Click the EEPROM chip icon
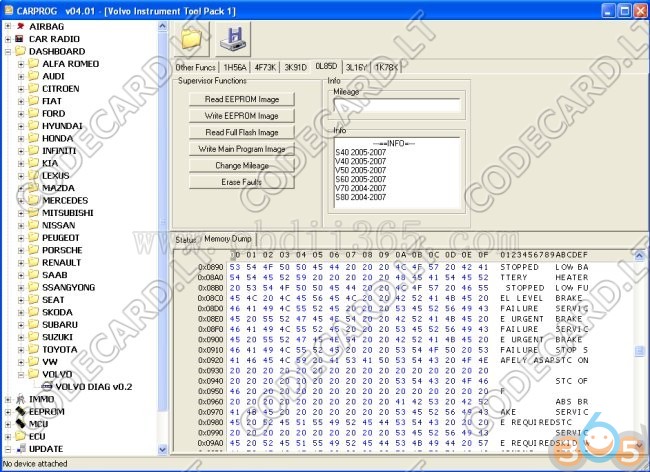The width and height of the screenshot is (650, 472). click(20, 411)
